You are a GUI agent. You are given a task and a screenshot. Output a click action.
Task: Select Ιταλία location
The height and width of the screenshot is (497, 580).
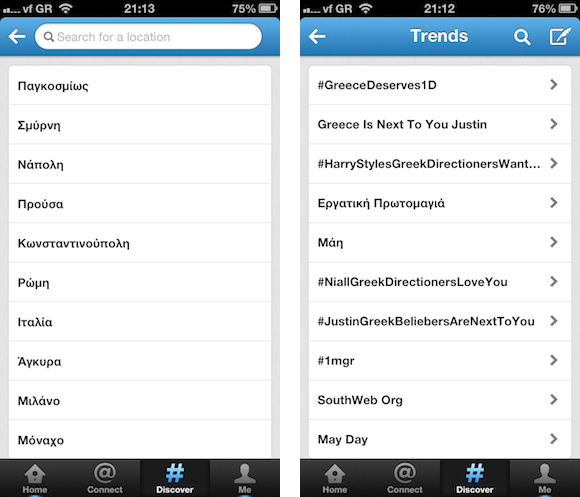(140, 322)
